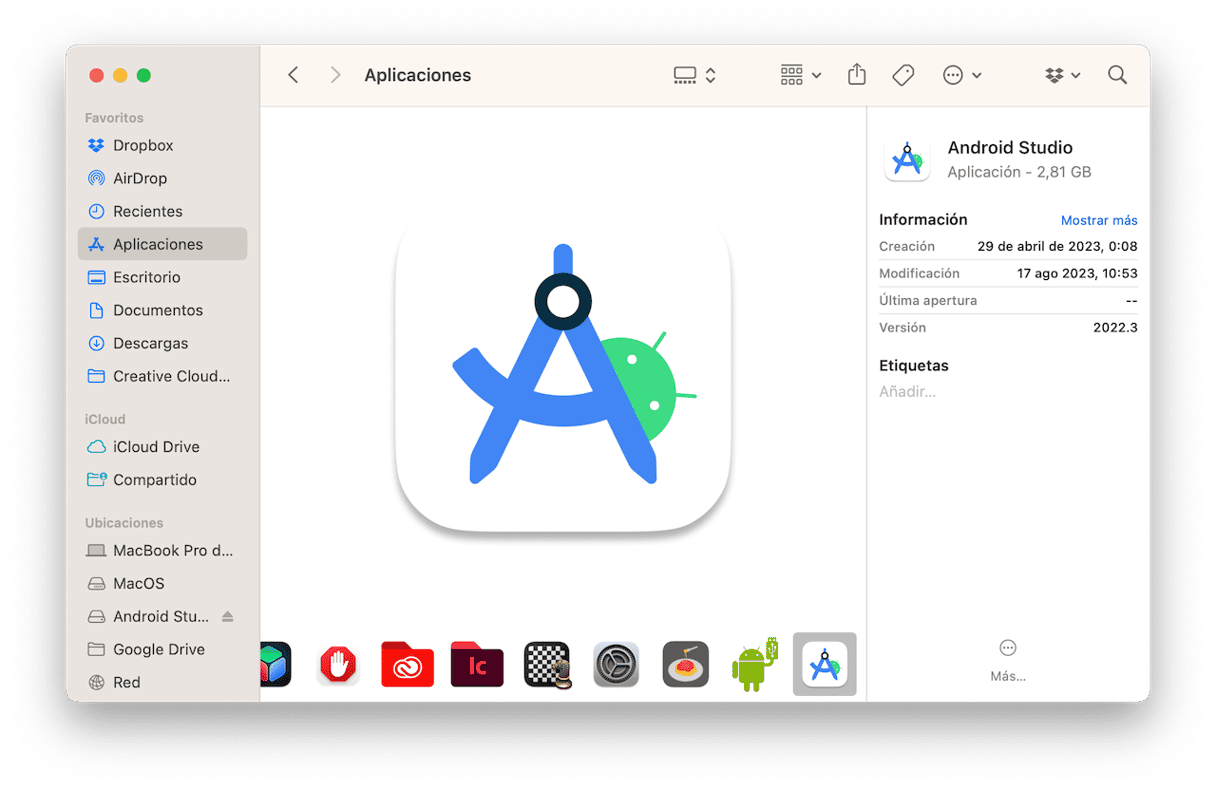Screen dimensions: 1216x789
Task: Click the Mostrar más link
Action: click(1099, 220)
